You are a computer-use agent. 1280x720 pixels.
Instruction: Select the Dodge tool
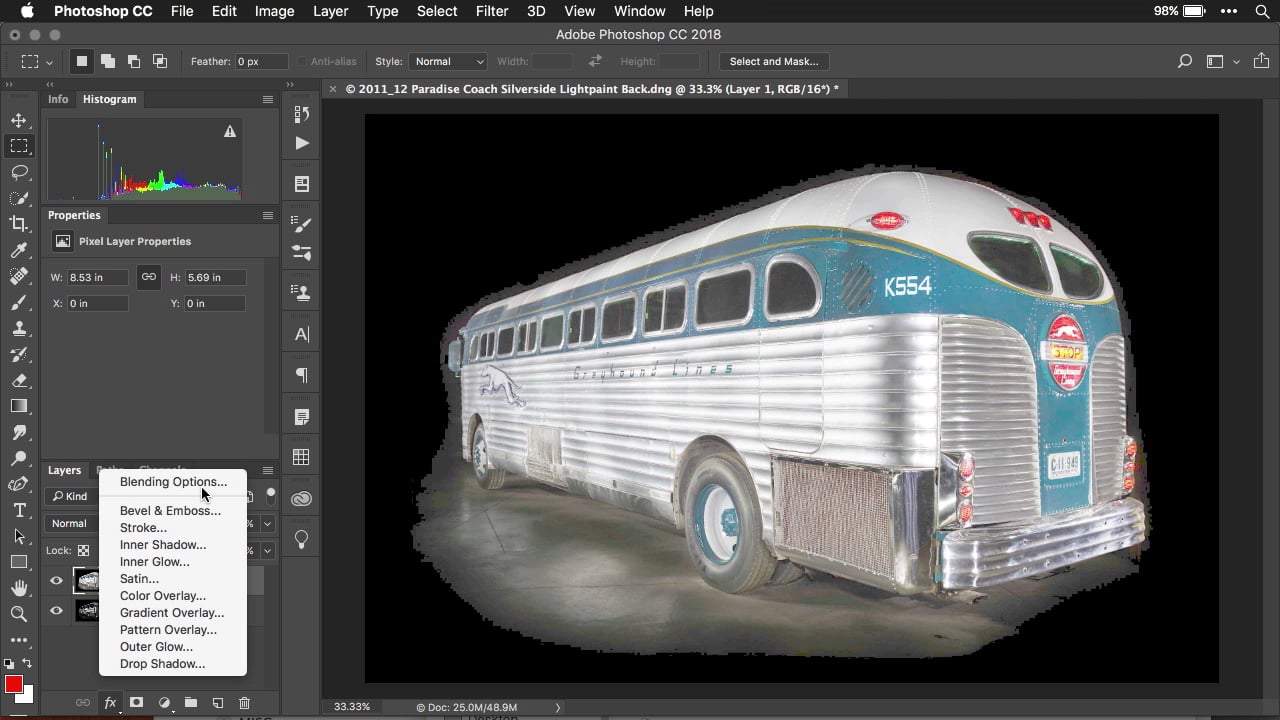click(18, 458)
